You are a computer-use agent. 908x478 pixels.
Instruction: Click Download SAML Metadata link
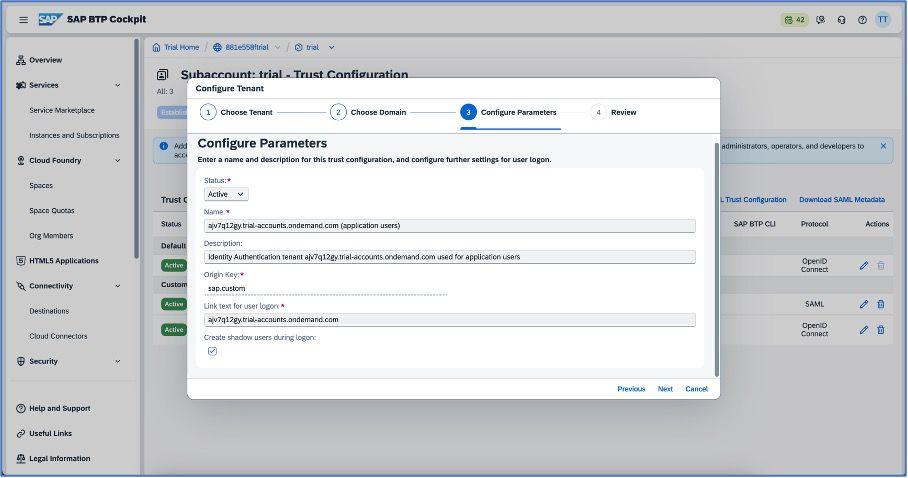point(841,199)
